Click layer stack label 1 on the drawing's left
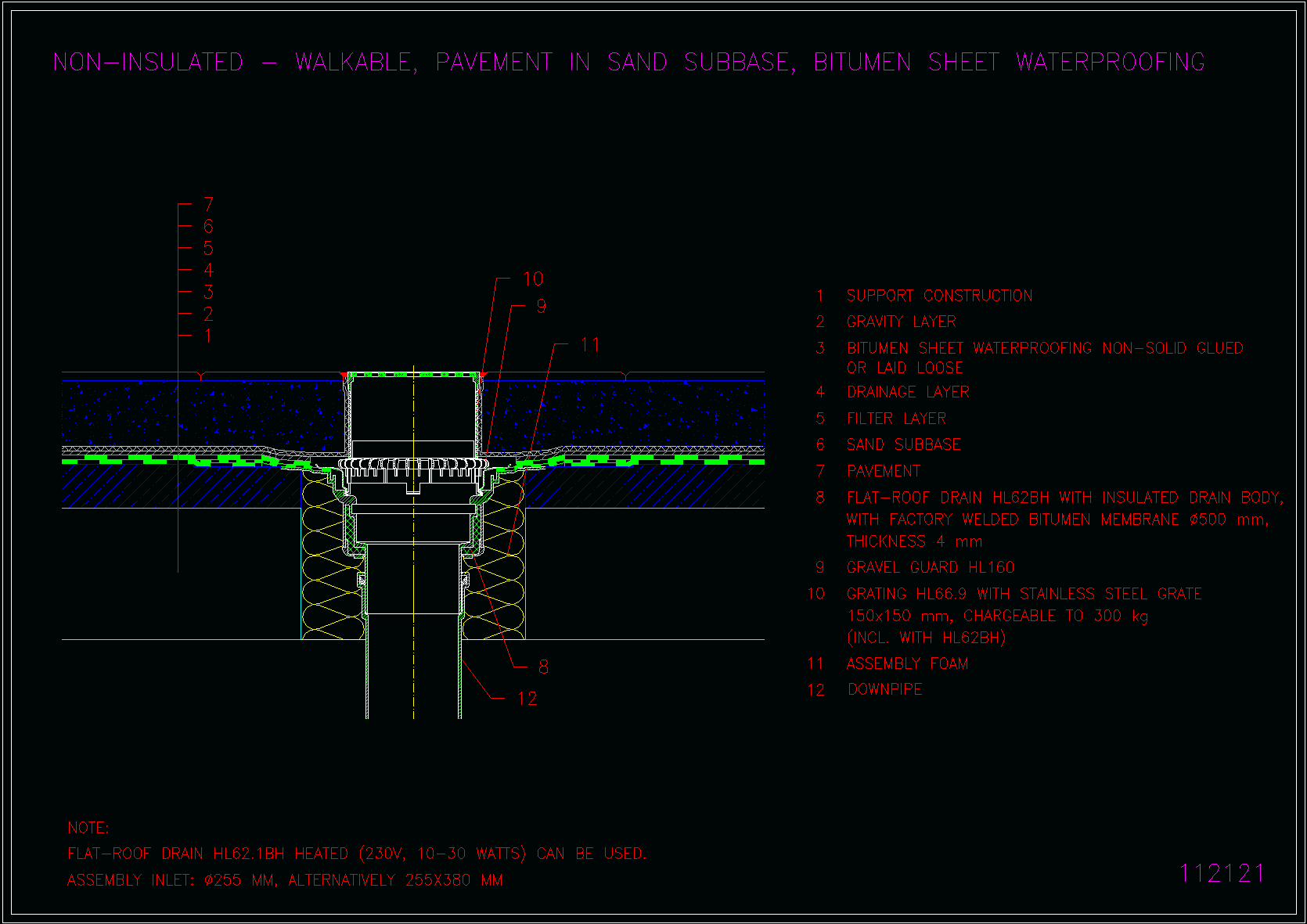This screenshot has width=1307, height=924. click(x=208, y=336)
